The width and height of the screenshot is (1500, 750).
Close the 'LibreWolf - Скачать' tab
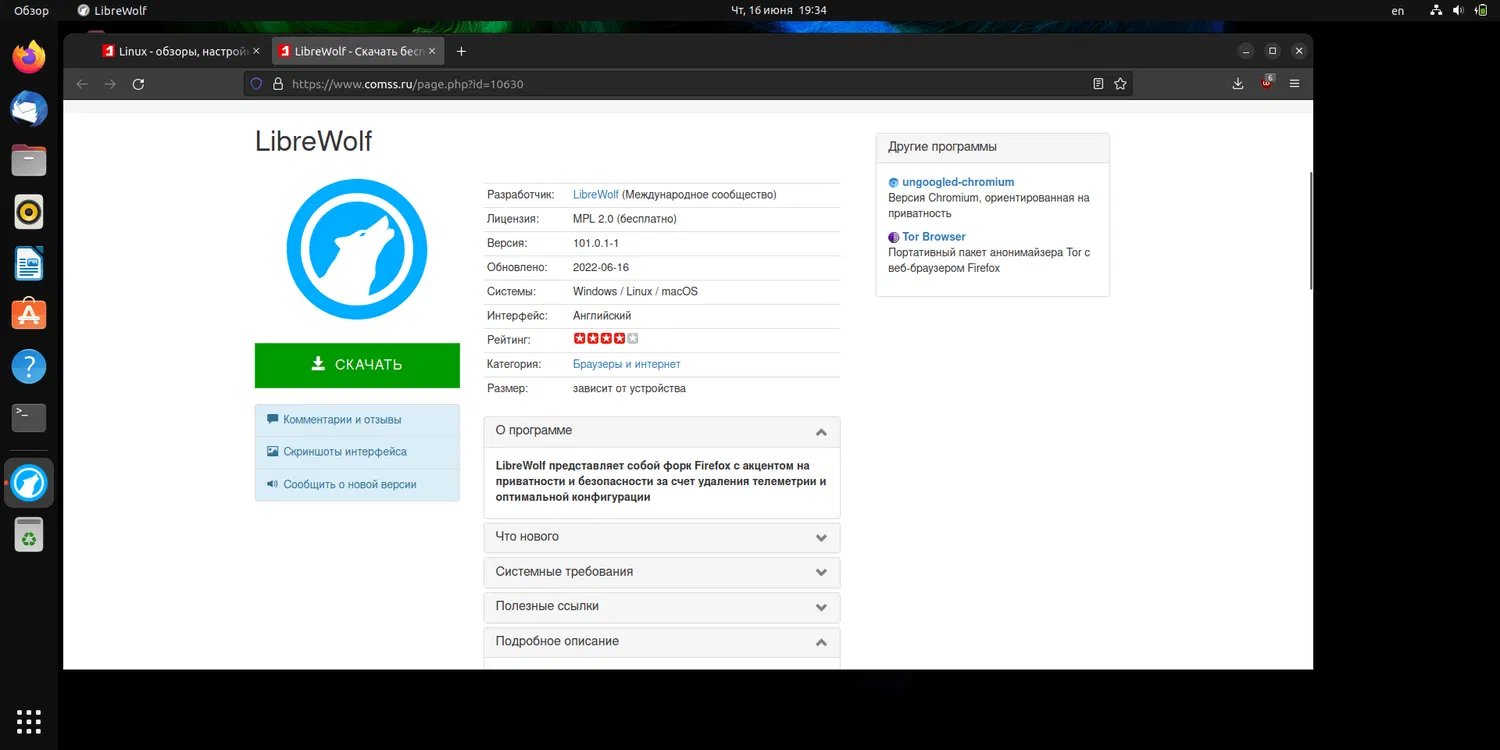pyautogui.click(x=432, y=51)
